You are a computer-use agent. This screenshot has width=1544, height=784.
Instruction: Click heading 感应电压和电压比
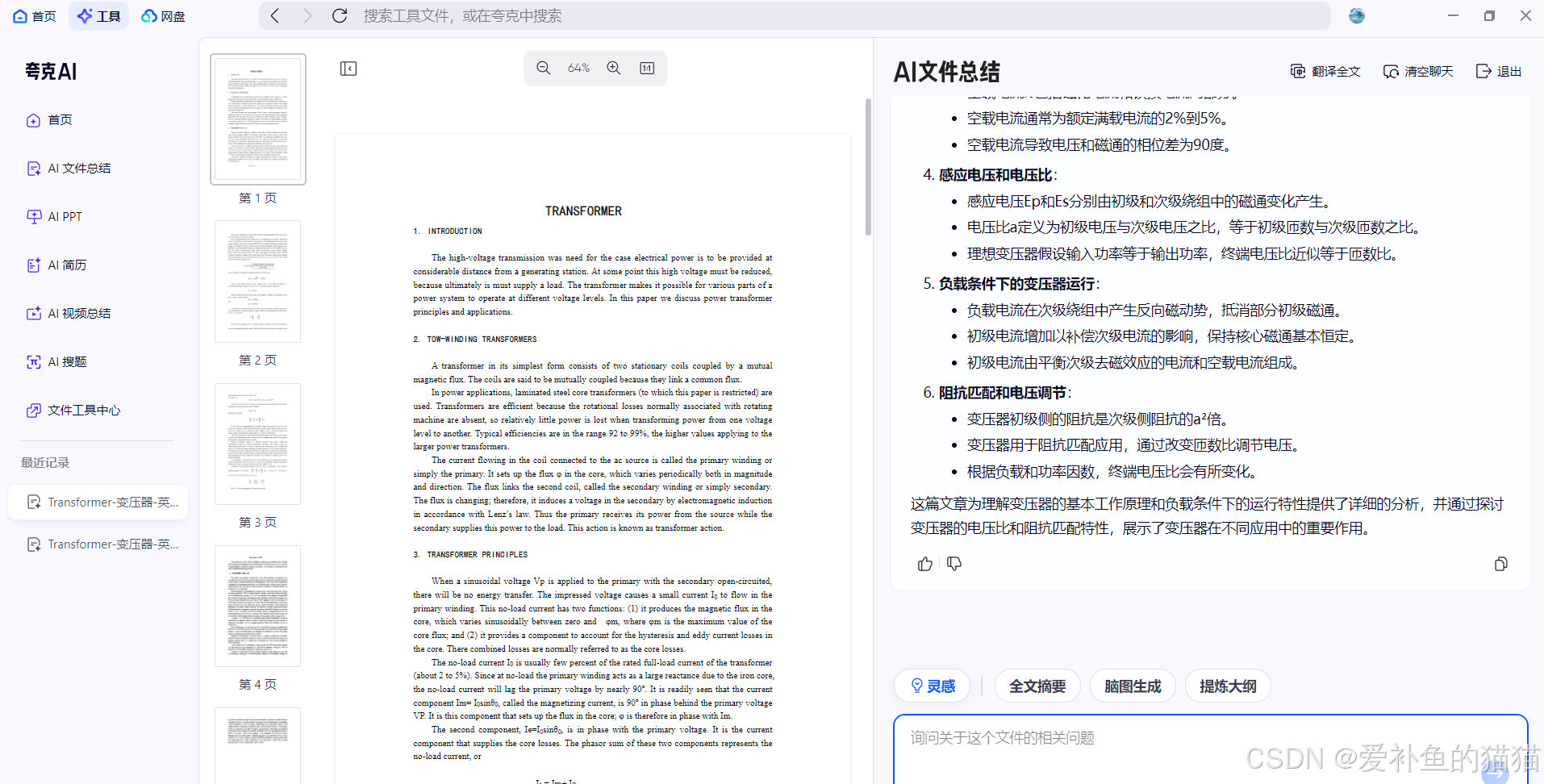(x=995, y=175)
